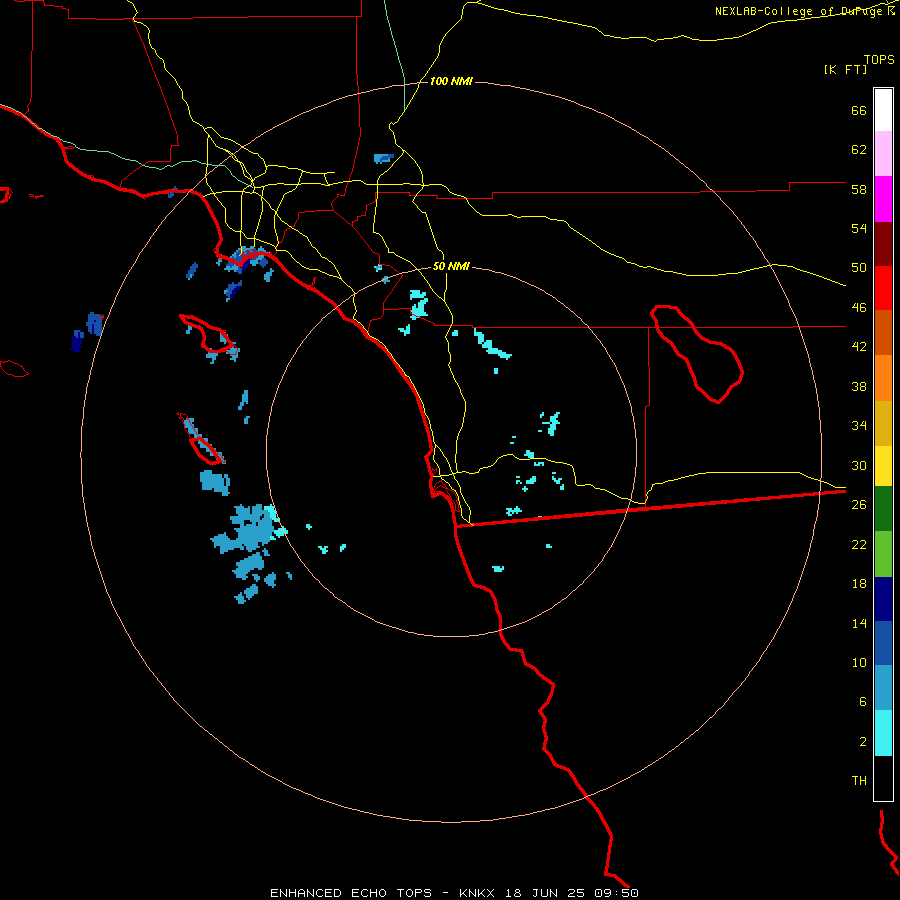The height and width of the screenshot is (900, 900).
Task: Click the "58" legend value
Action: [x=859, y=189]
